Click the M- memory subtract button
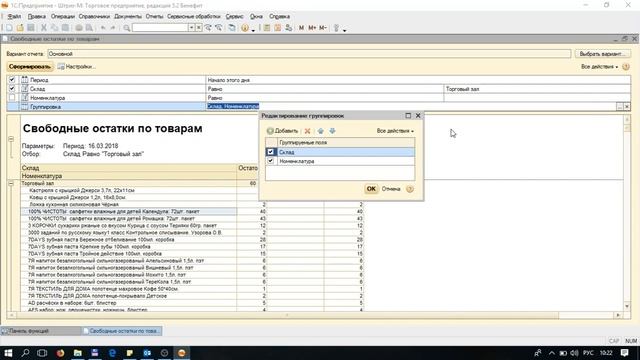The image size is (640, 360). (x=323, y=28)
